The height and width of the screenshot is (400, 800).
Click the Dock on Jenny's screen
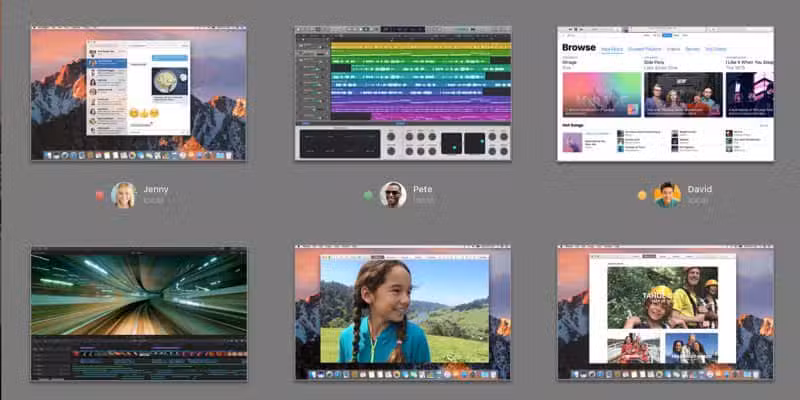tap(138, 155)
